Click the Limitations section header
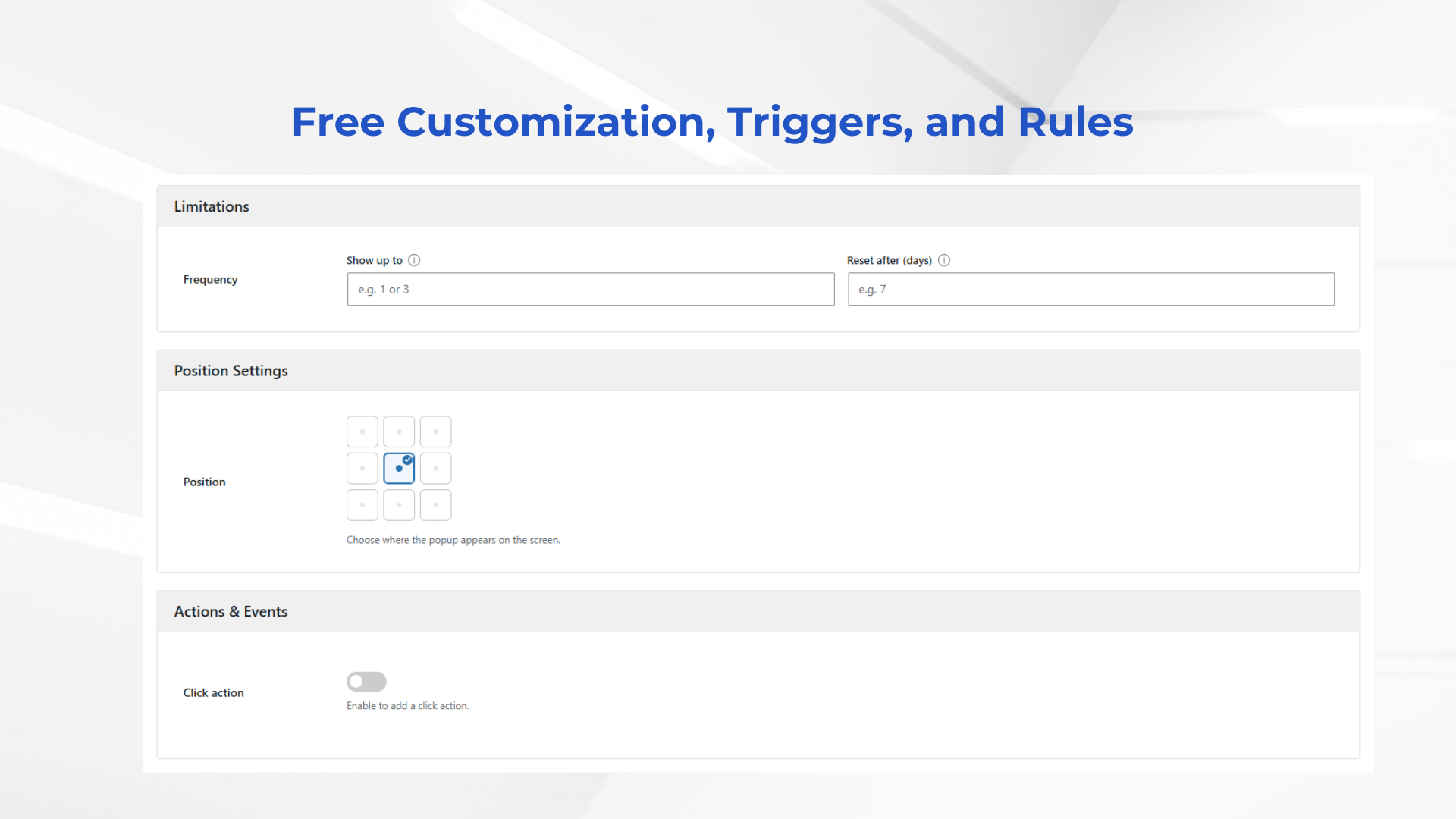1456x819 pixels. pos(212,207)
